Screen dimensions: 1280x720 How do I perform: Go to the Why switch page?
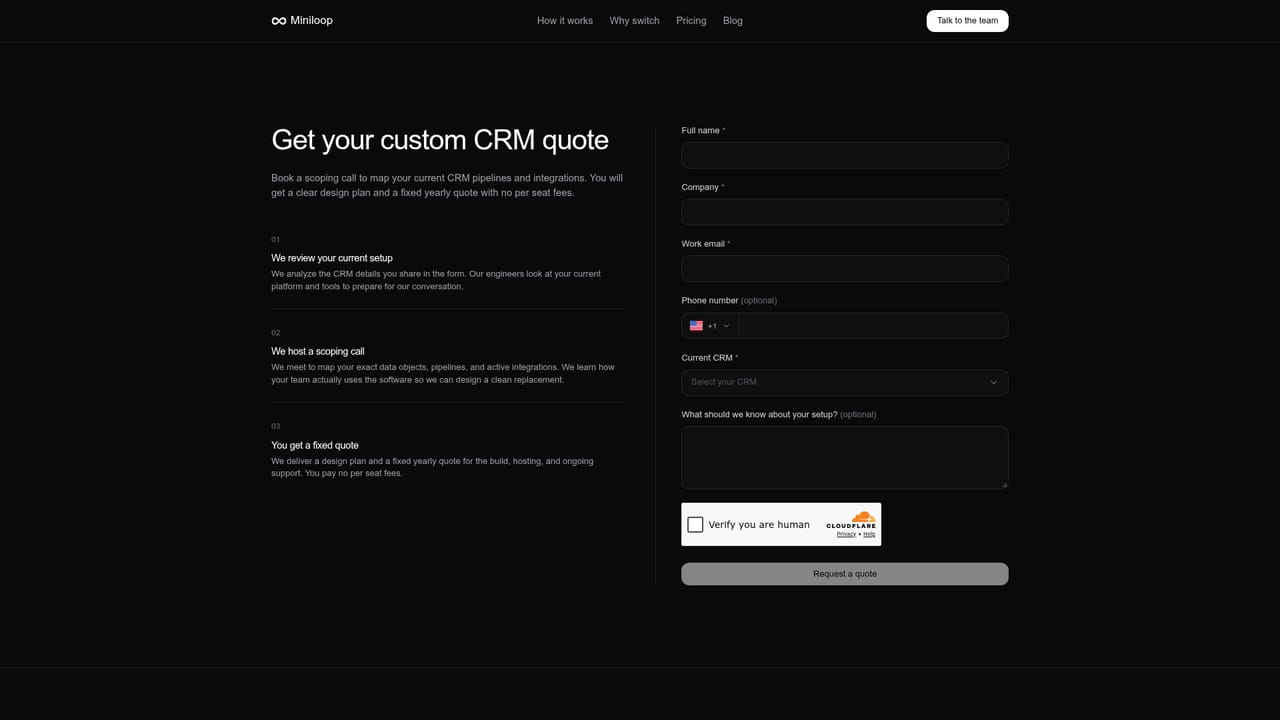point(634,21)
